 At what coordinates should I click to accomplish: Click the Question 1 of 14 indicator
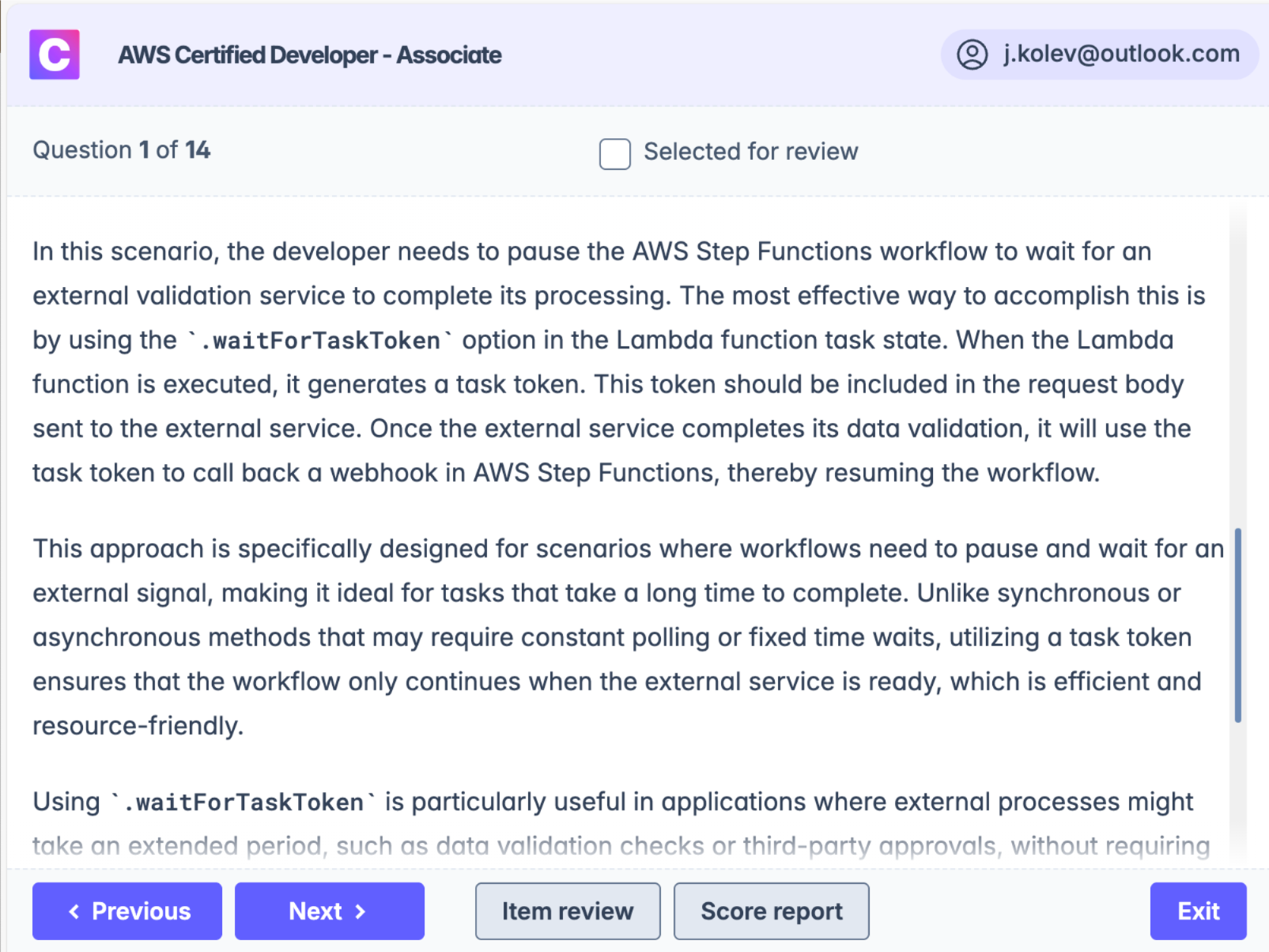pos(121,149)
